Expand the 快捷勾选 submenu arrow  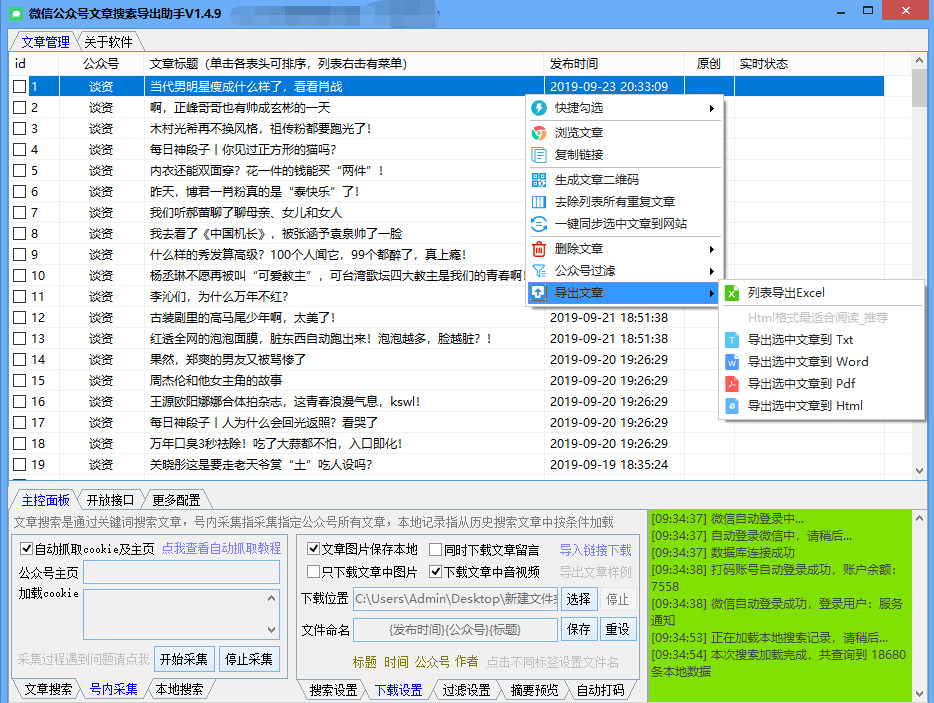point(711,108)
